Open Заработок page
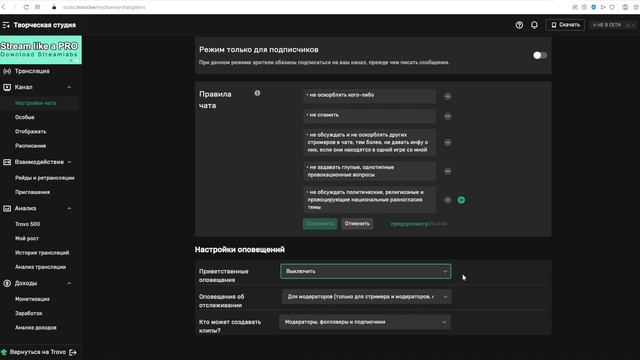Image resolution: width=640 pixels, height=360 pixels. [x=29, y=313]
